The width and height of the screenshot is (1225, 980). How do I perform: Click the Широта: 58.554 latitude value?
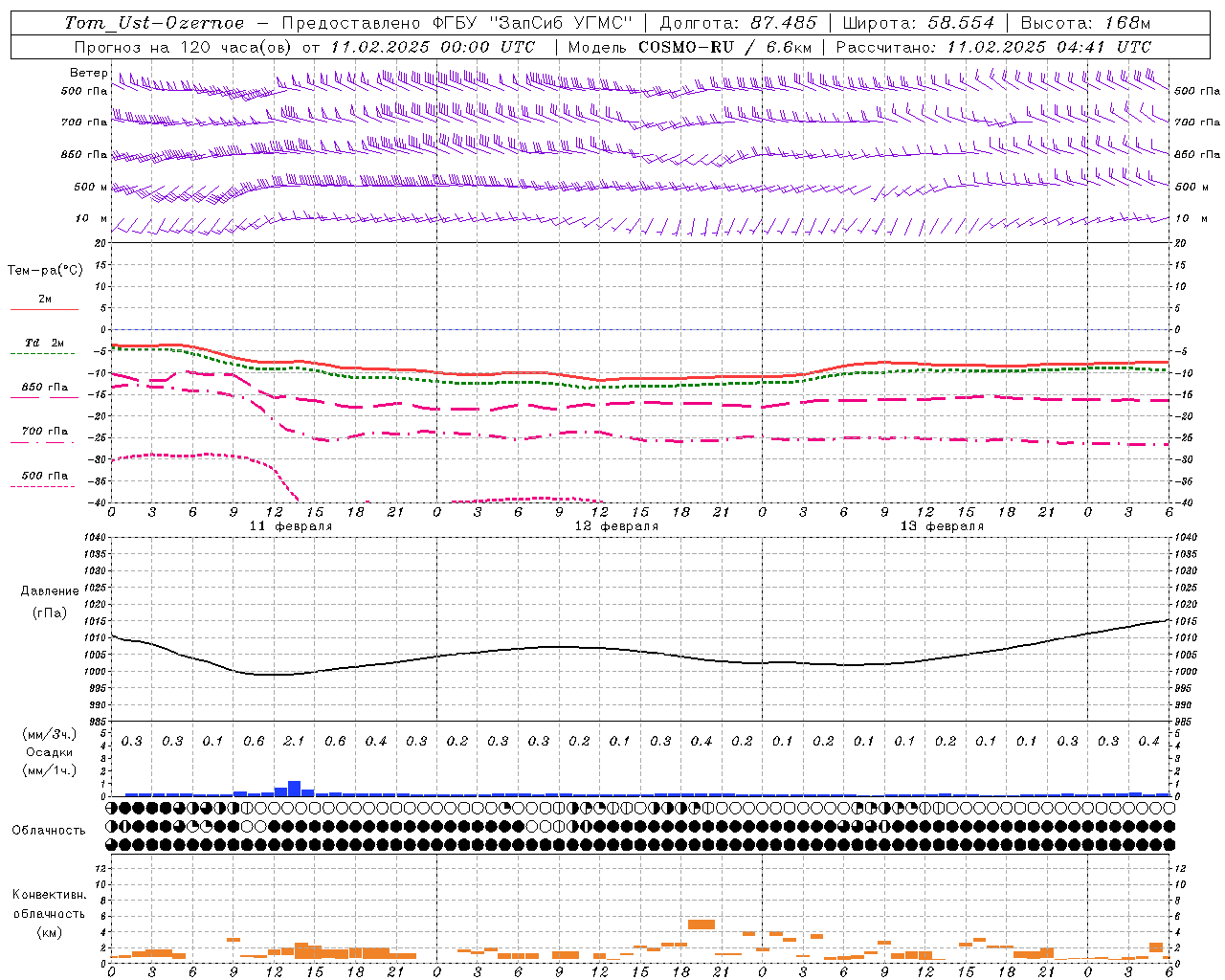pyautogui.click(x=919, y=23)
